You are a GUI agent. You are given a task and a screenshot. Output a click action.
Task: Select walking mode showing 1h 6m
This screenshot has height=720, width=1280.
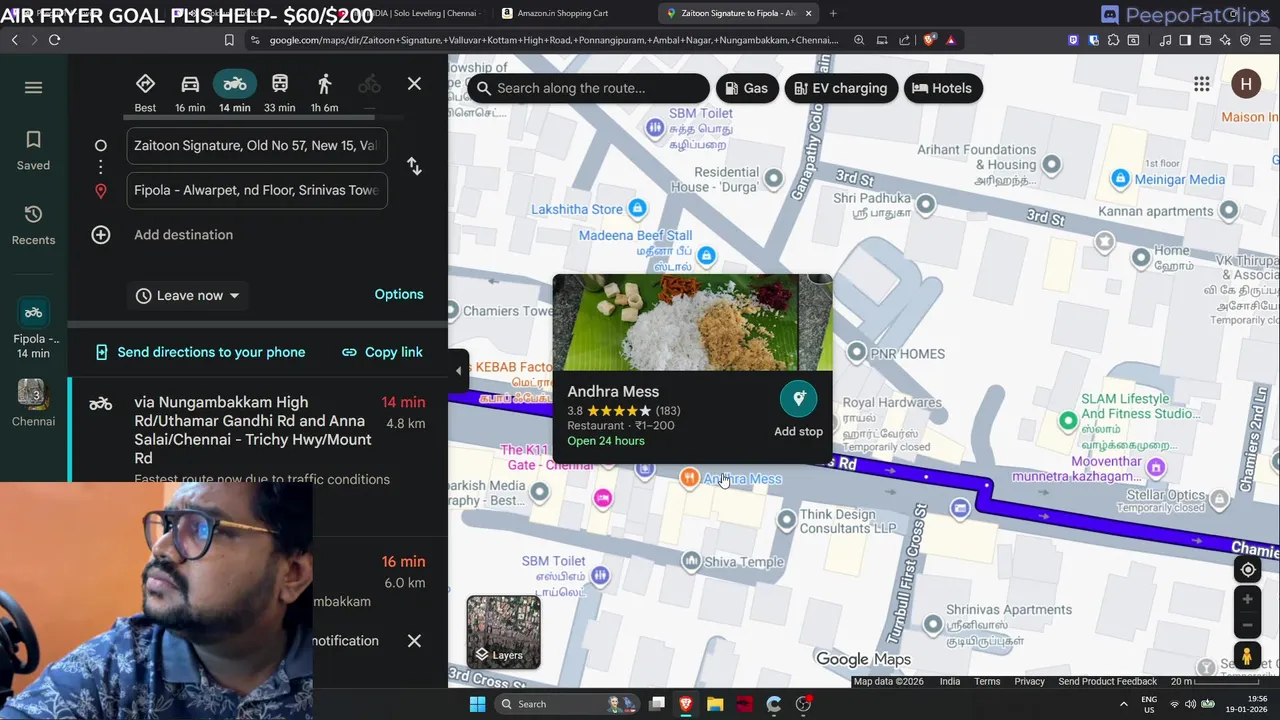[x=324, y=92]
